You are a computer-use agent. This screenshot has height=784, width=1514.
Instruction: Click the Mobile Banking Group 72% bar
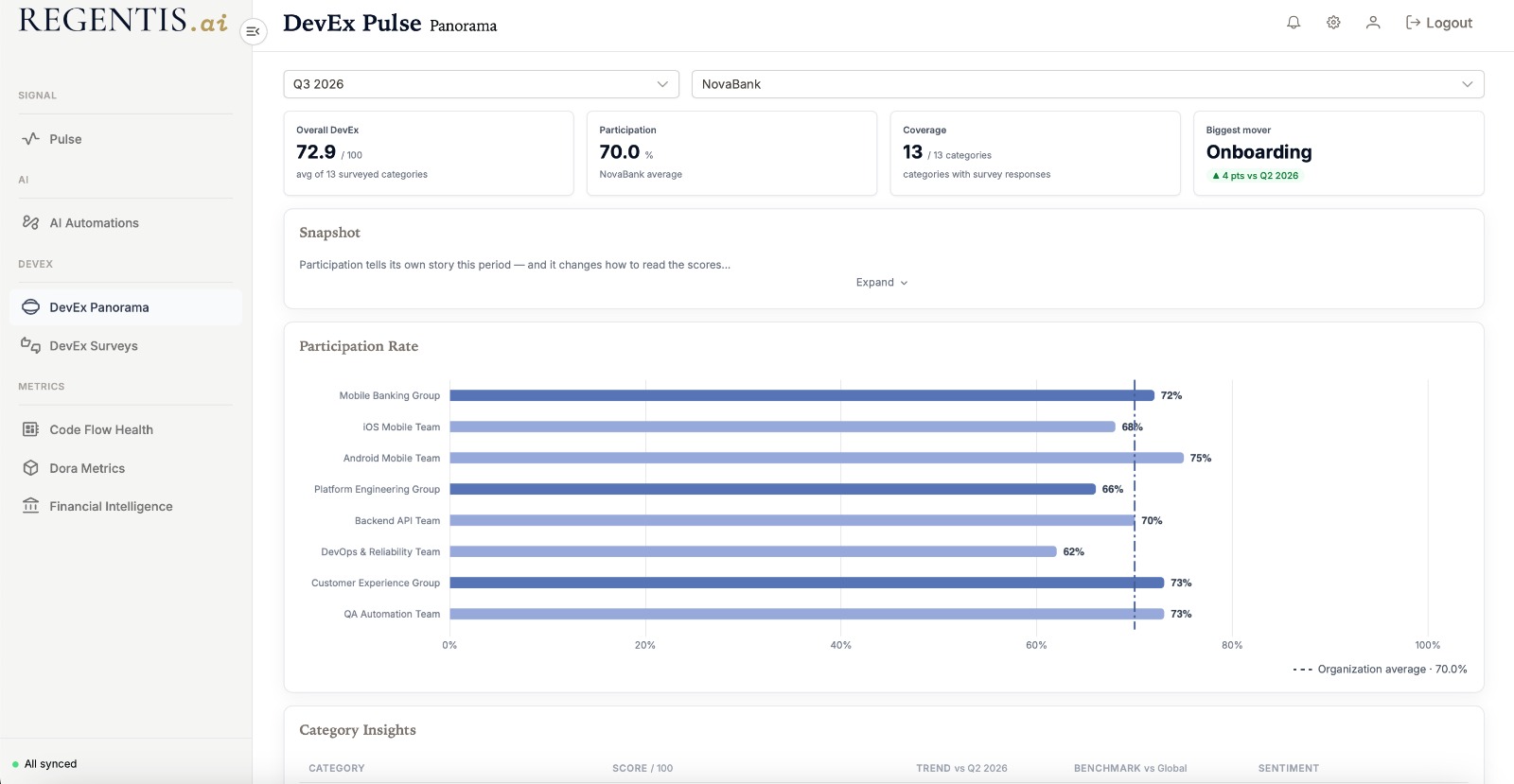[x=801, y=395]
